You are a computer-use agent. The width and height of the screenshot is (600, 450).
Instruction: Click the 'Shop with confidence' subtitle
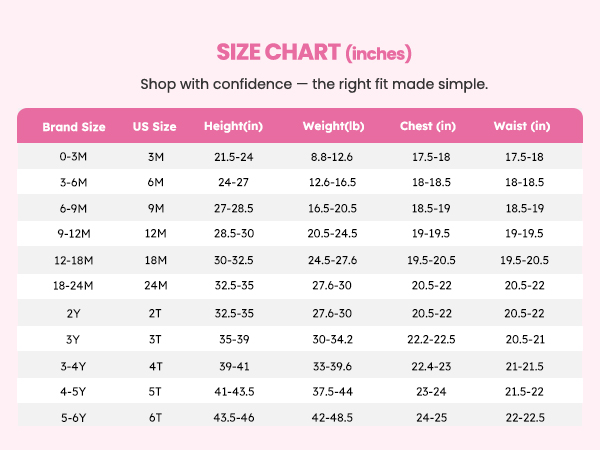(314, 84)
